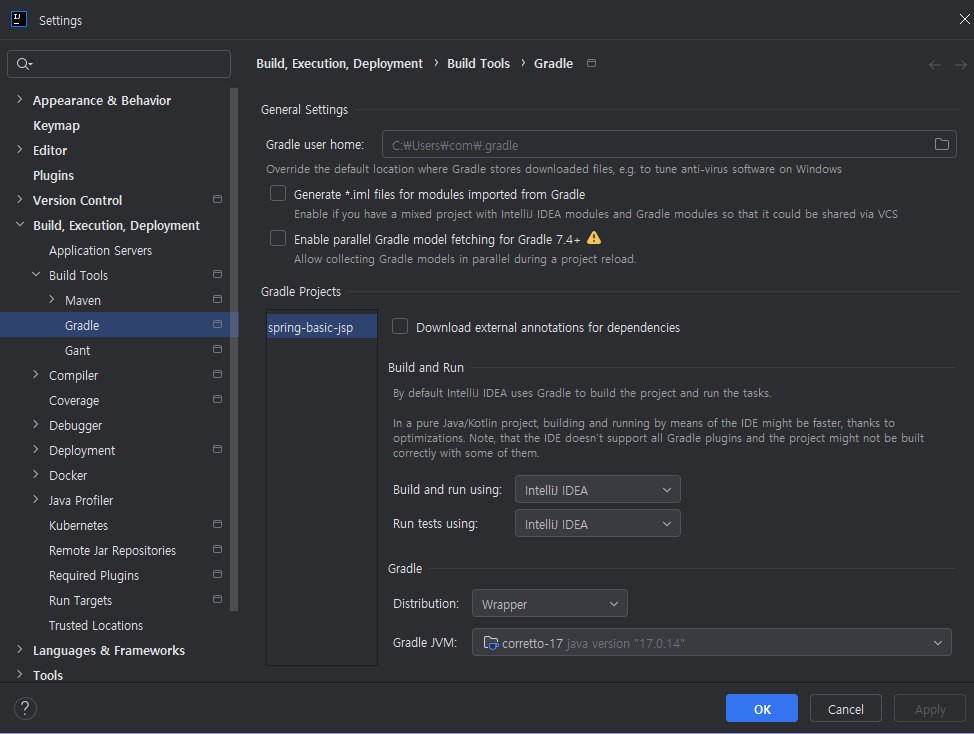Click project-level icon beside Maven
The image size is (974, 734).
click(217, 299)
